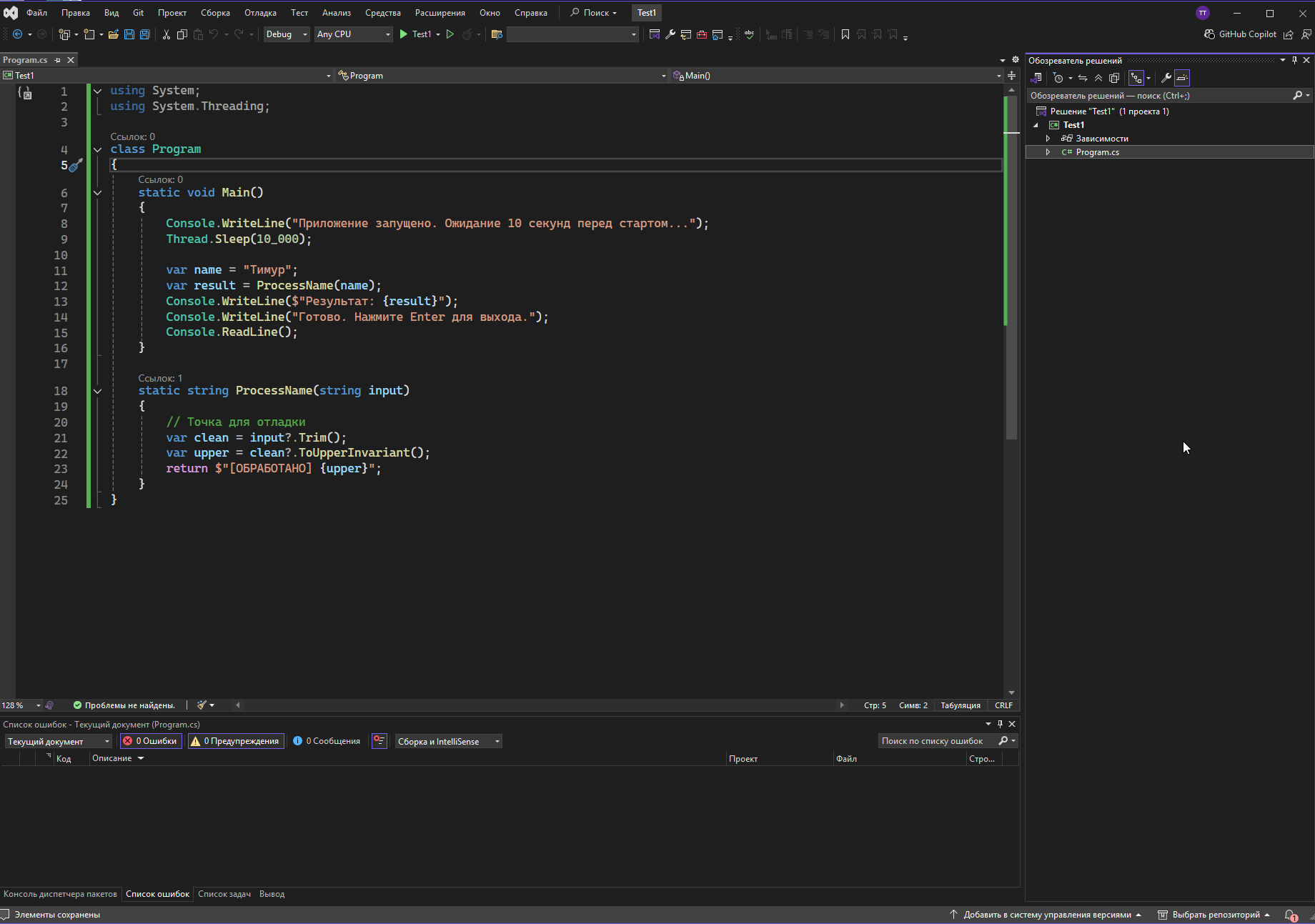This screenshot has width=1315, height=924.
Task: Expand the Зависимости node in solution tree
Action: tap(1048, 139)
